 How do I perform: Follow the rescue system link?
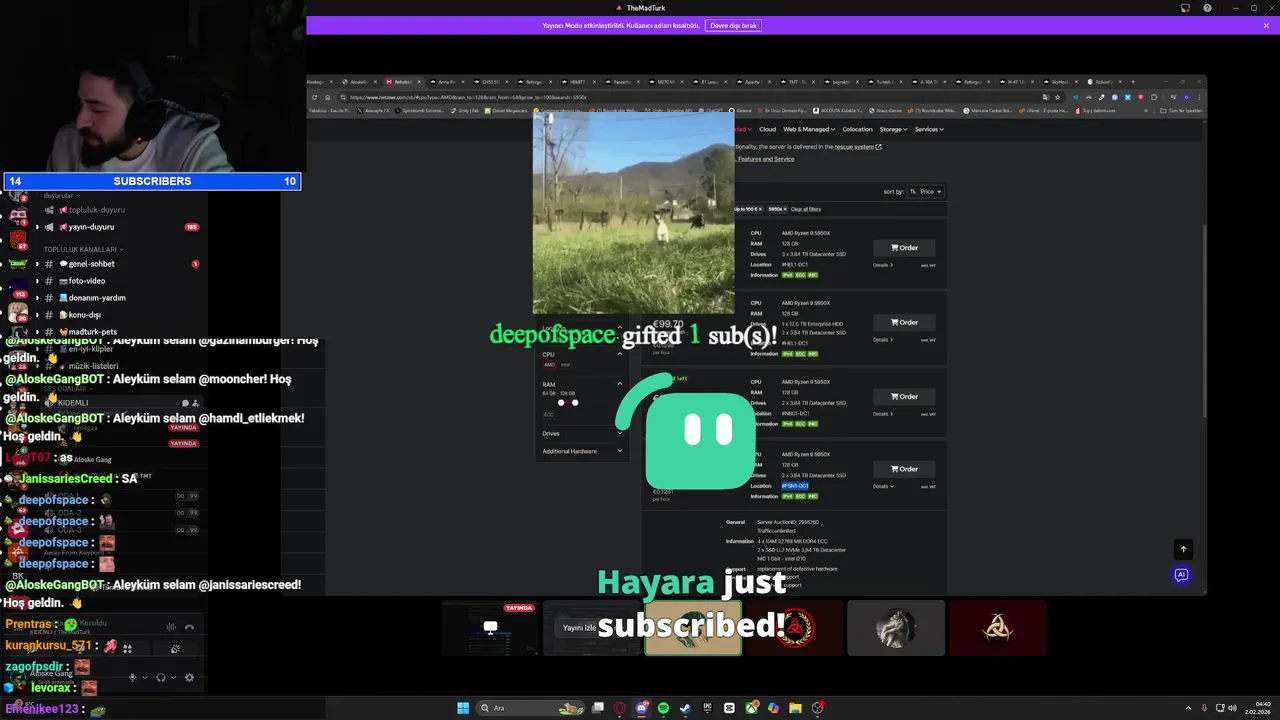pyautogui.click(x=857, y=147)
